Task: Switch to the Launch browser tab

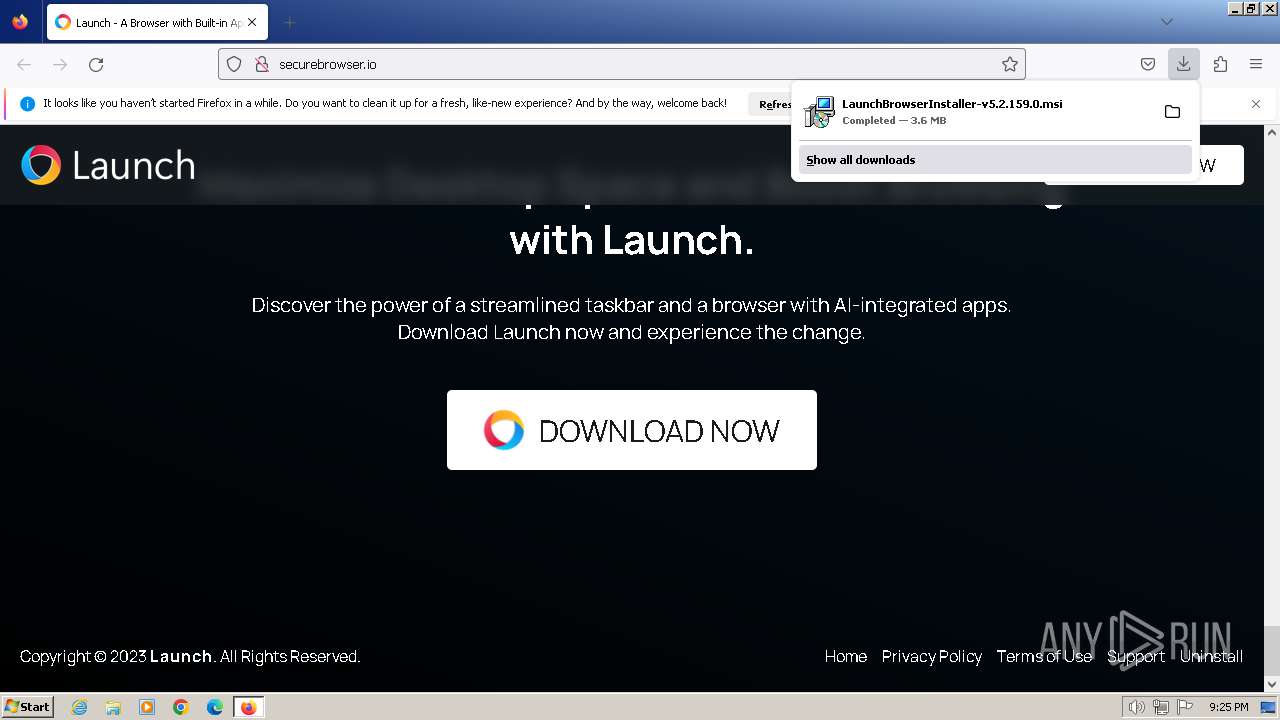Action: click(x=157, y=22)
